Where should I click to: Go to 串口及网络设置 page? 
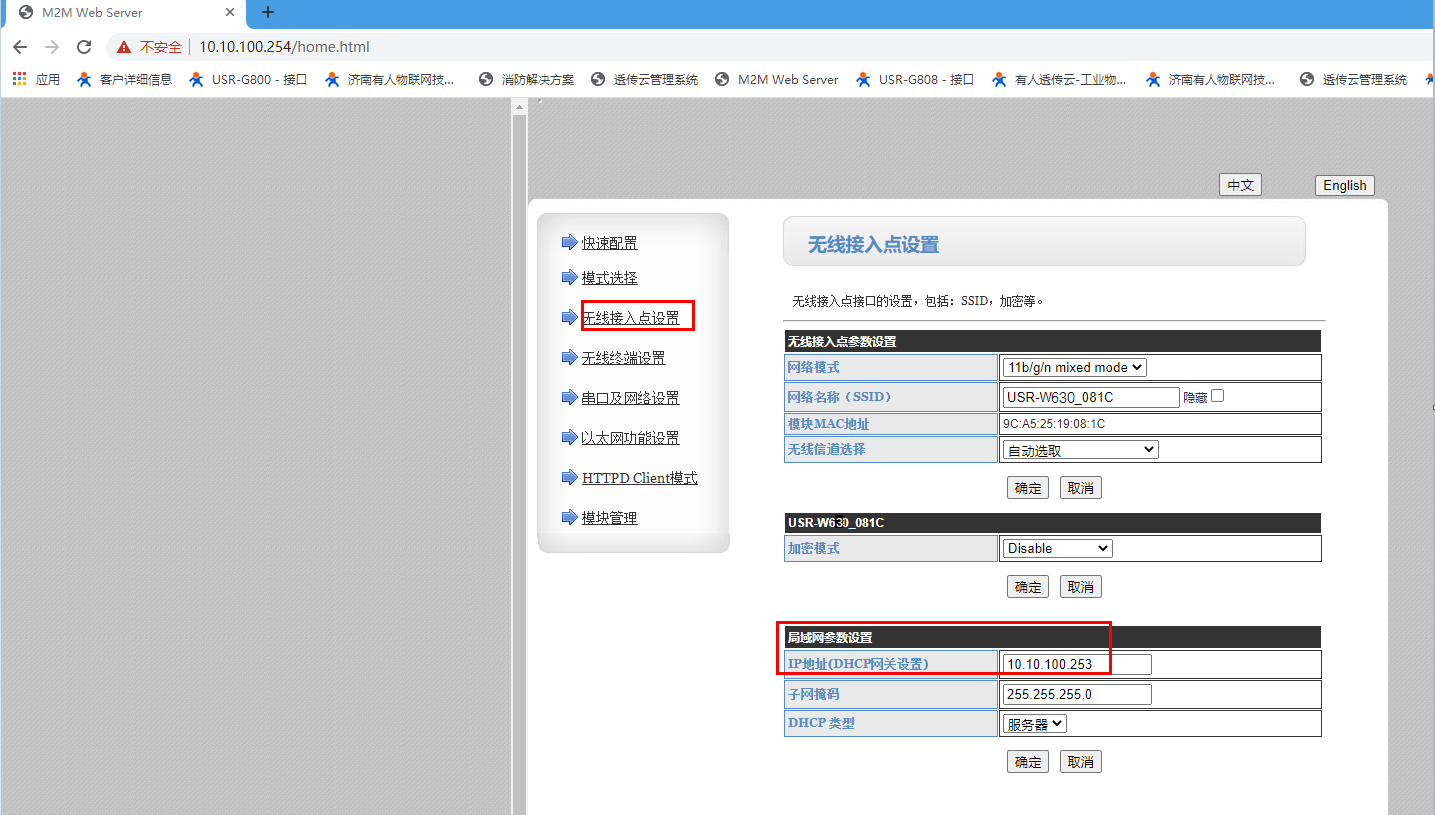[x=630, y=398]
